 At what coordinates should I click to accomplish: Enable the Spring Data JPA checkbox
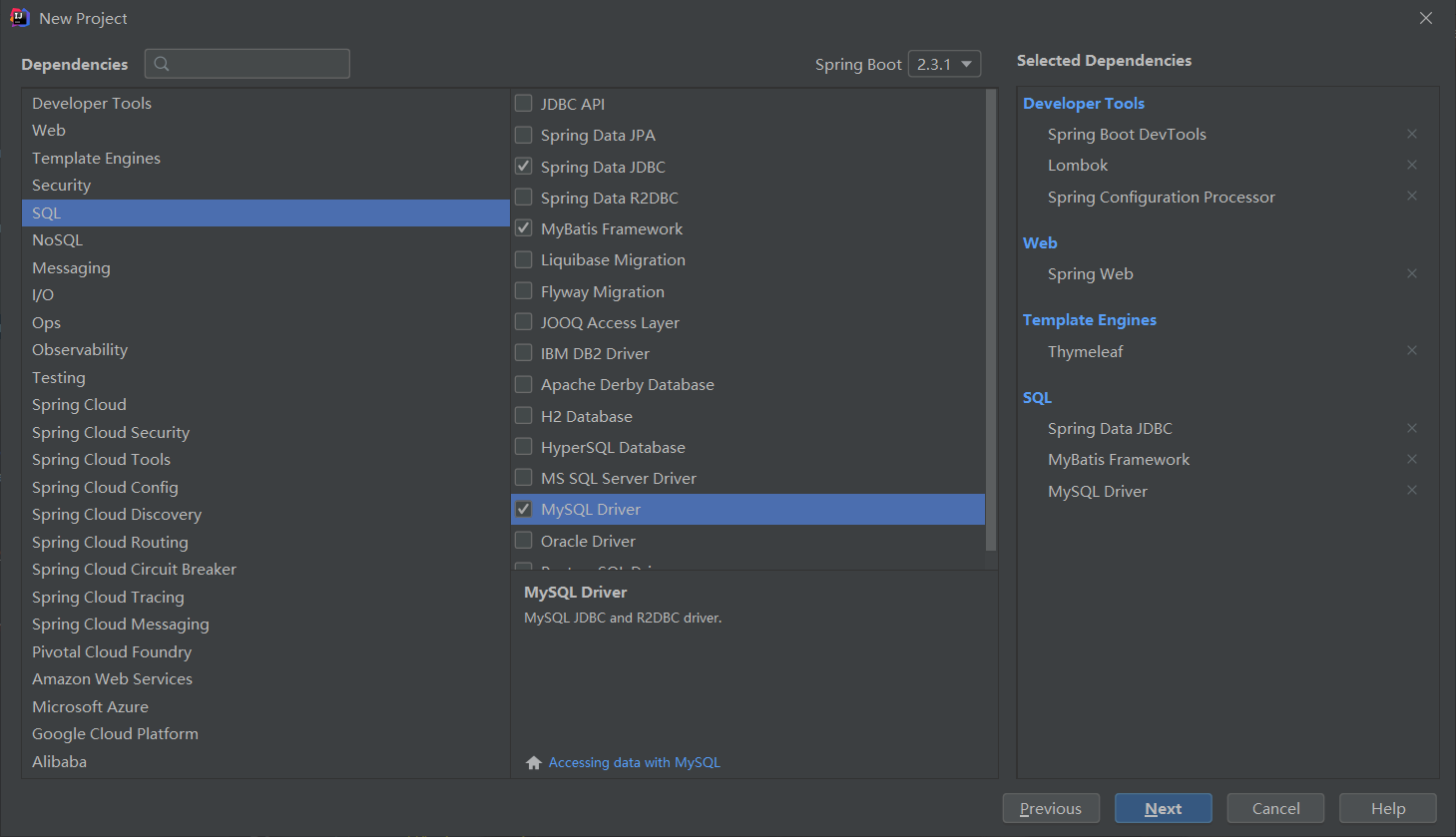click(523, 135)
